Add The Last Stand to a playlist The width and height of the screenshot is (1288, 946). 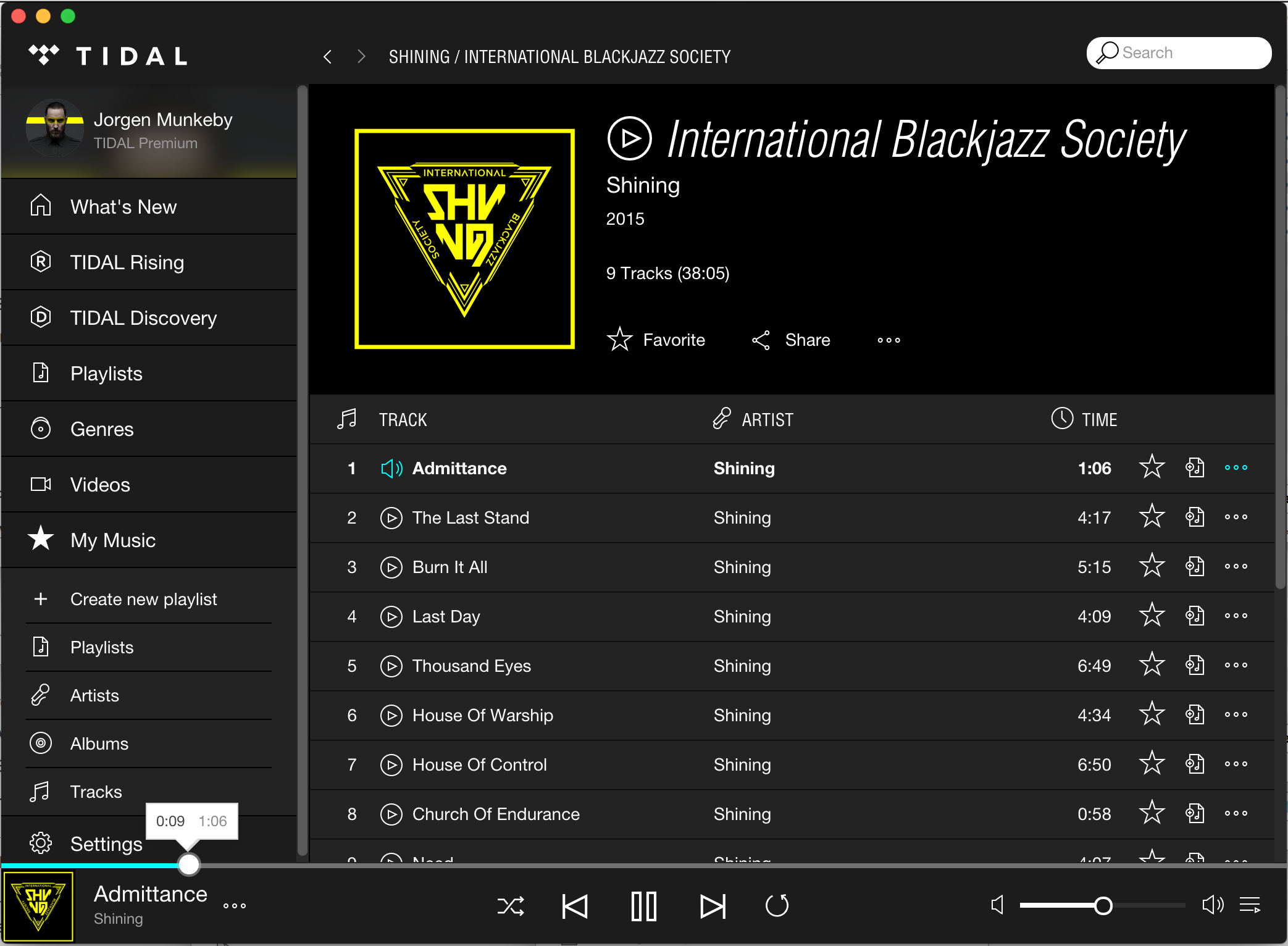tap(1195, 517)
